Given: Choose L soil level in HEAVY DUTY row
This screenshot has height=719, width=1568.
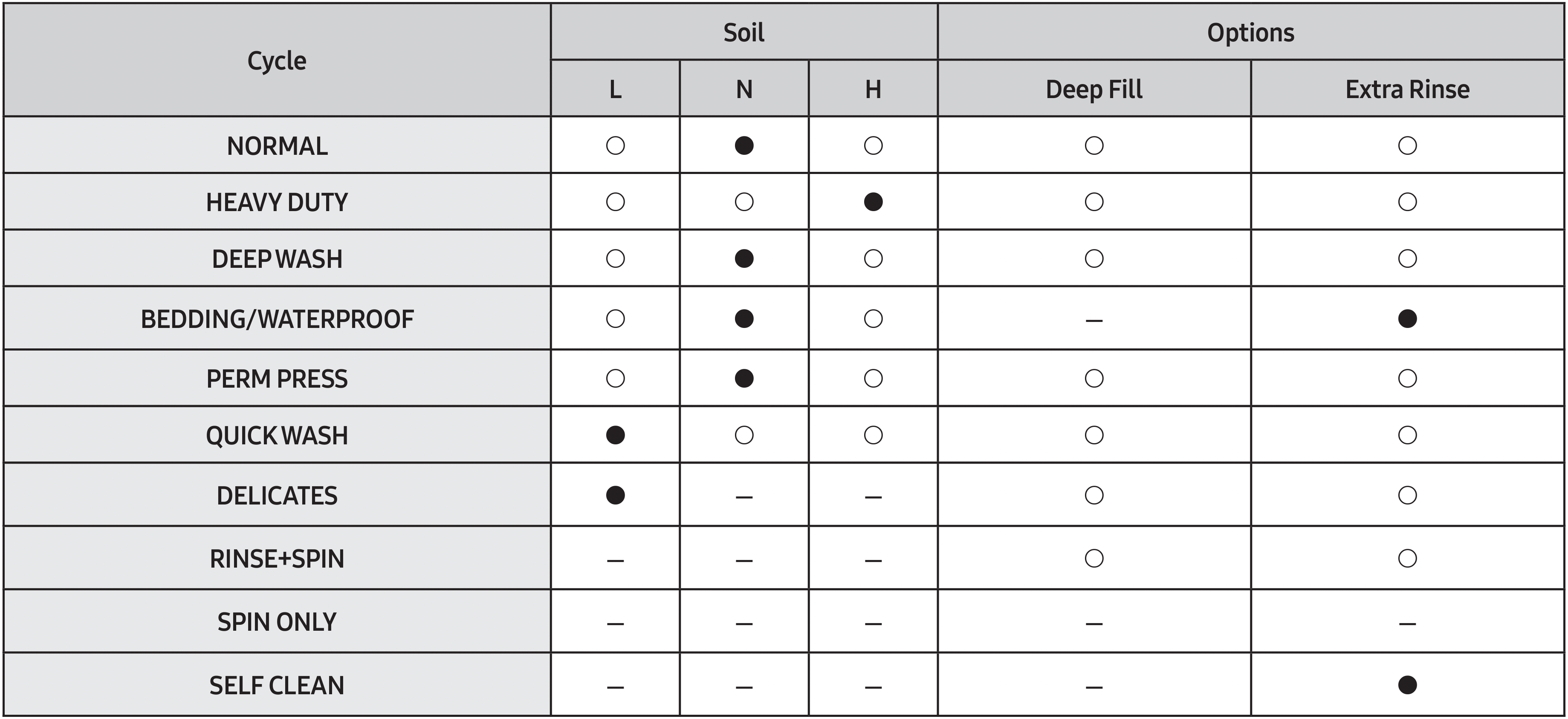Looking at the screenshot, I should pos(616,202).
